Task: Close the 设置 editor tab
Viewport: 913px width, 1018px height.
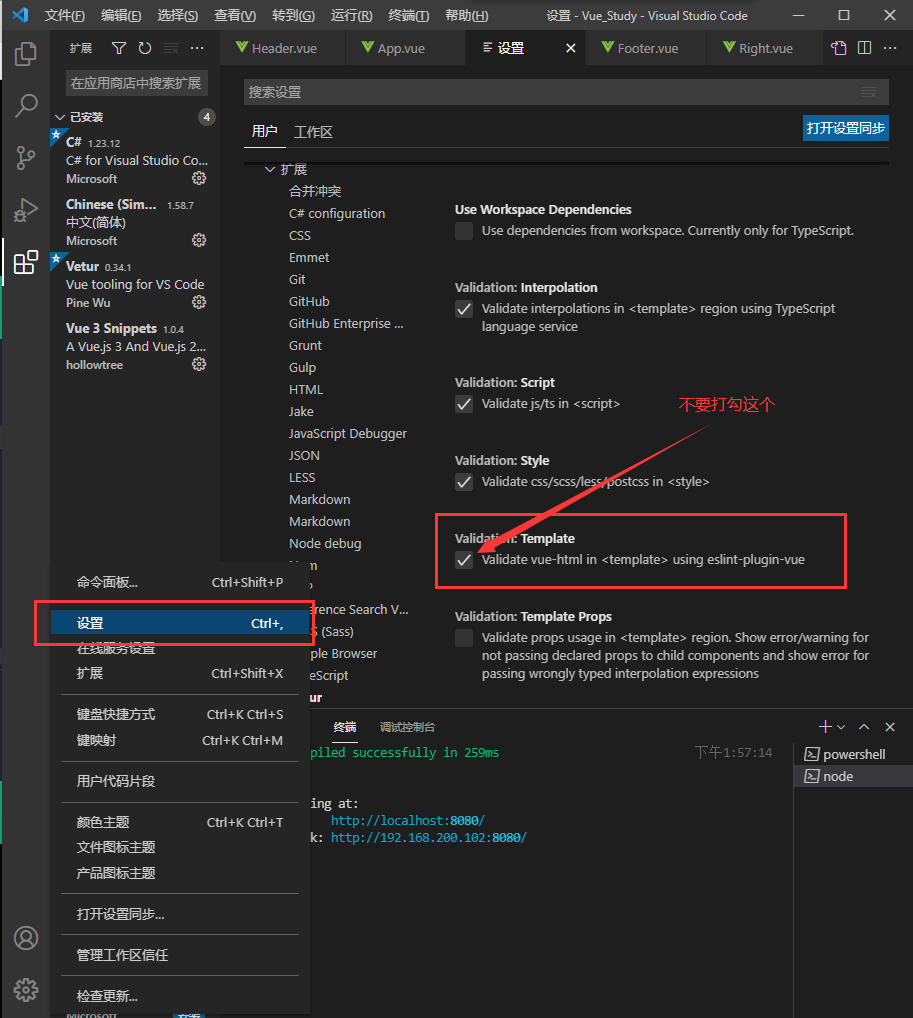Action: [x=571, y=48]
